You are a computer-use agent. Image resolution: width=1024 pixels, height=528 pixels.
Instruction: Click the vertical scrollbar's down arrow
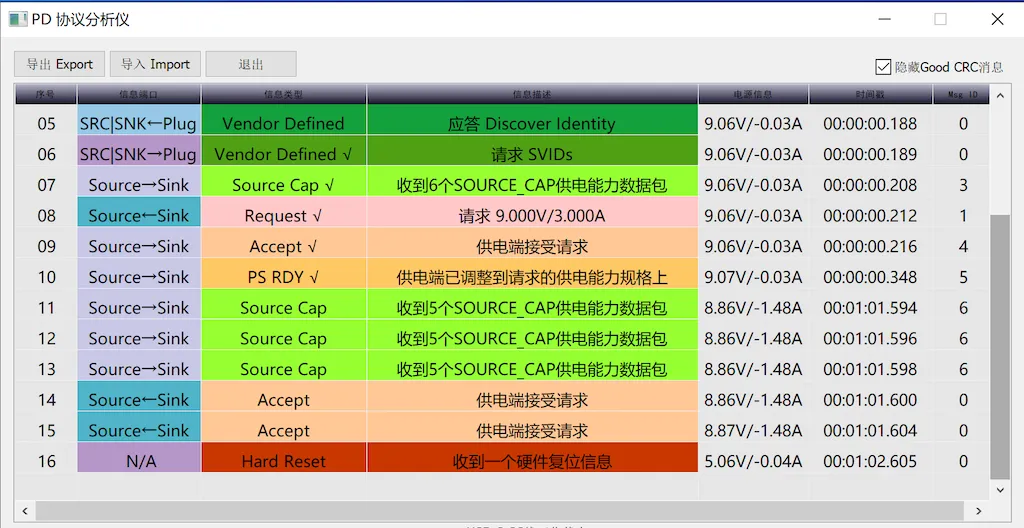point(1000,490)
